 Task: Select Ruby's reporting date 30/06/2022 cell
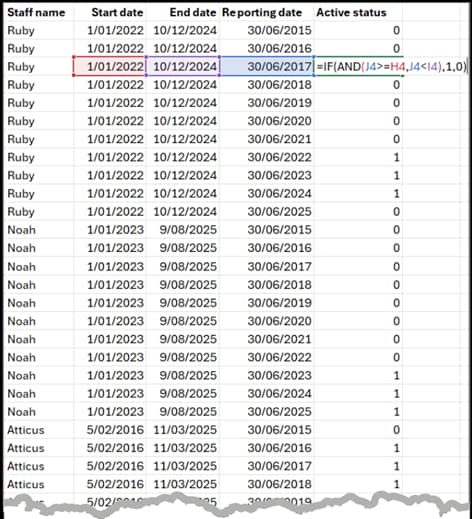[x=267, y=157]
